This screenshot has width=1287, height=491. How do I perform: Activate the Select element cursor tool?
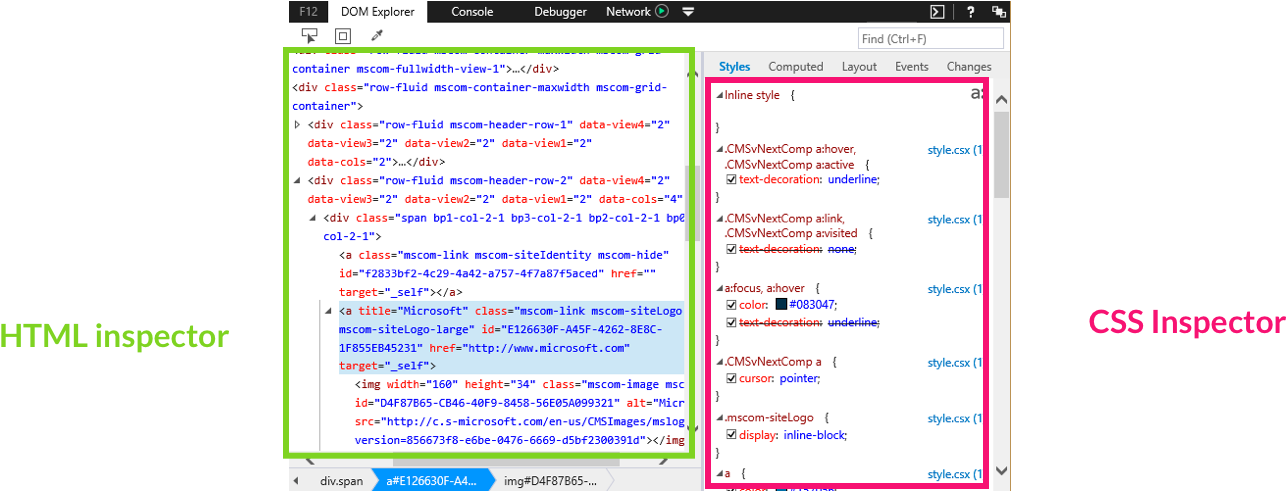point(309,36)
